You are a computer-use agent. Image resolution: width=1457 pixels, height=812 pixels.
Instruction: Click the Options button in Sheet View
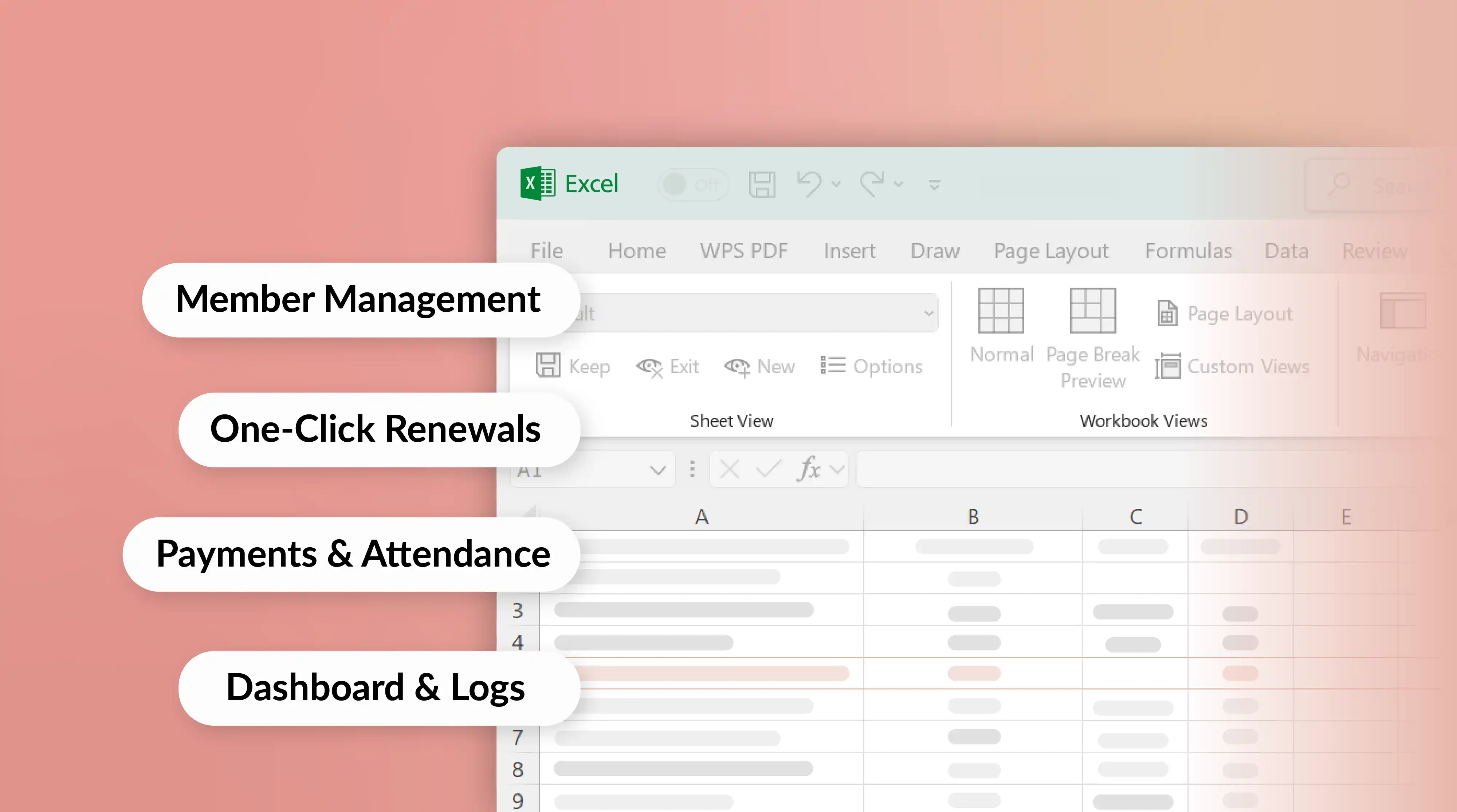[872, 366]
